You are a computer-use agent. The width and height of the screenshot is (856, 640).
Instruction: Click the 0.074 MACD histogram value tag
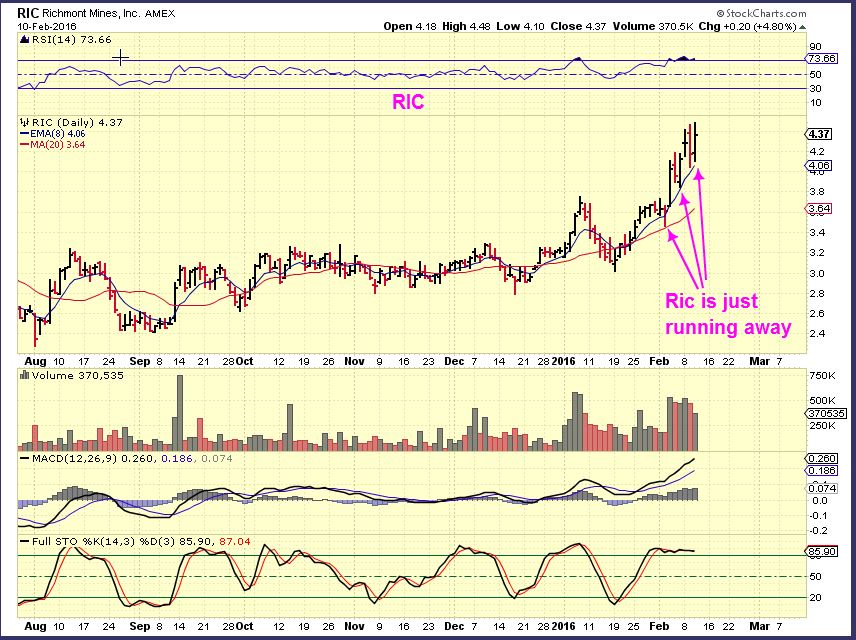point(821,489)
